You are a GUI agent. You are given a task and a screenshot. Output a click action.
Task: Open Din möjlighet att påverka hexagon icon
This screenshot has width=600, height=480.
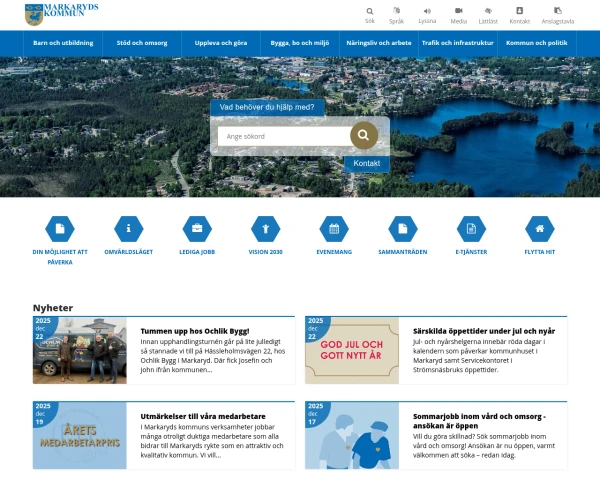tap(60, 229)
